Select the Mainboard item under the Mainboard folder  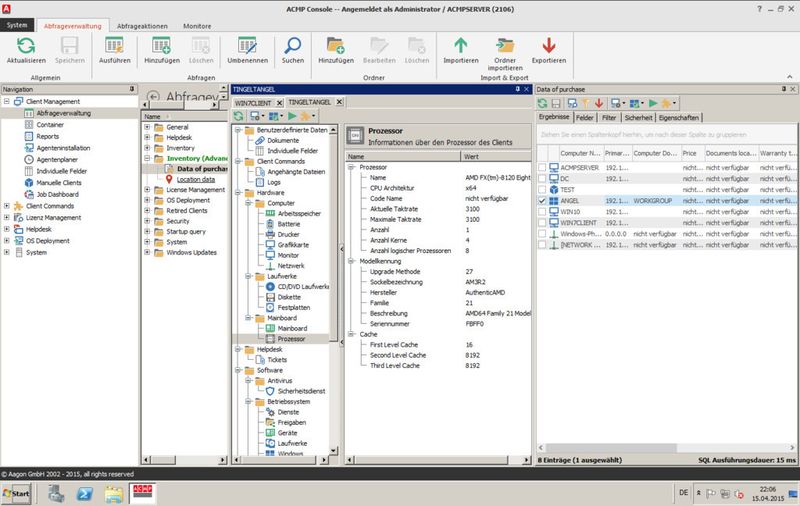pyautogui.click(x=287, y=328)
